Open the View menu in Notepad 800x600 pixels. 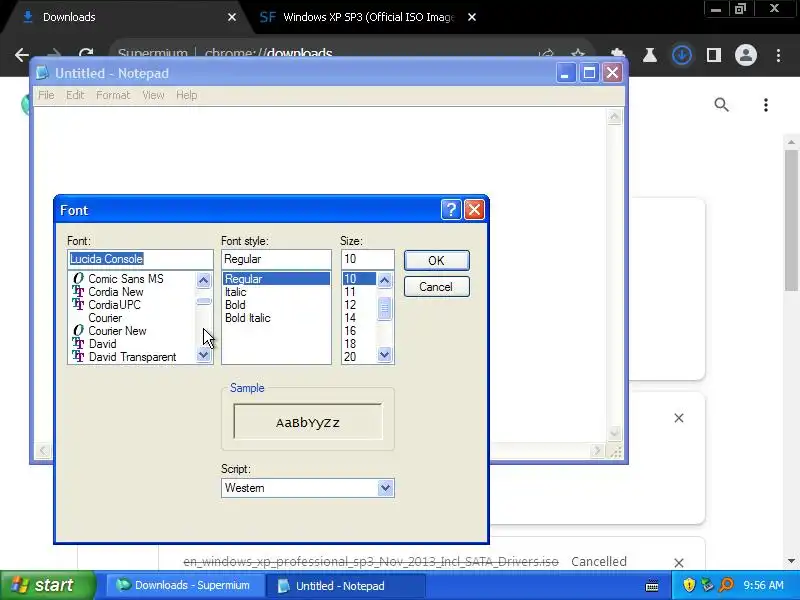coord(153,95)
